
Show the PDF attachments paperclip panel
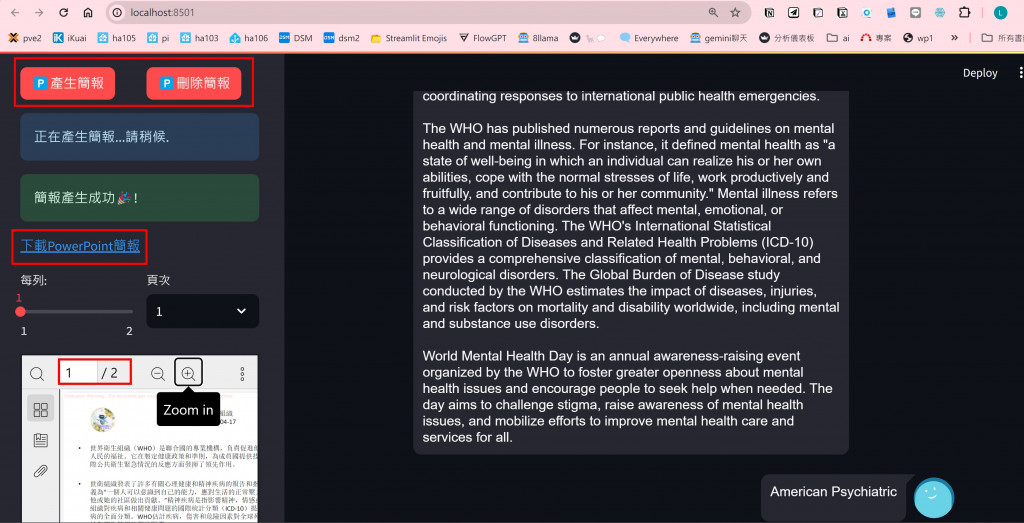tap(40, 471)
